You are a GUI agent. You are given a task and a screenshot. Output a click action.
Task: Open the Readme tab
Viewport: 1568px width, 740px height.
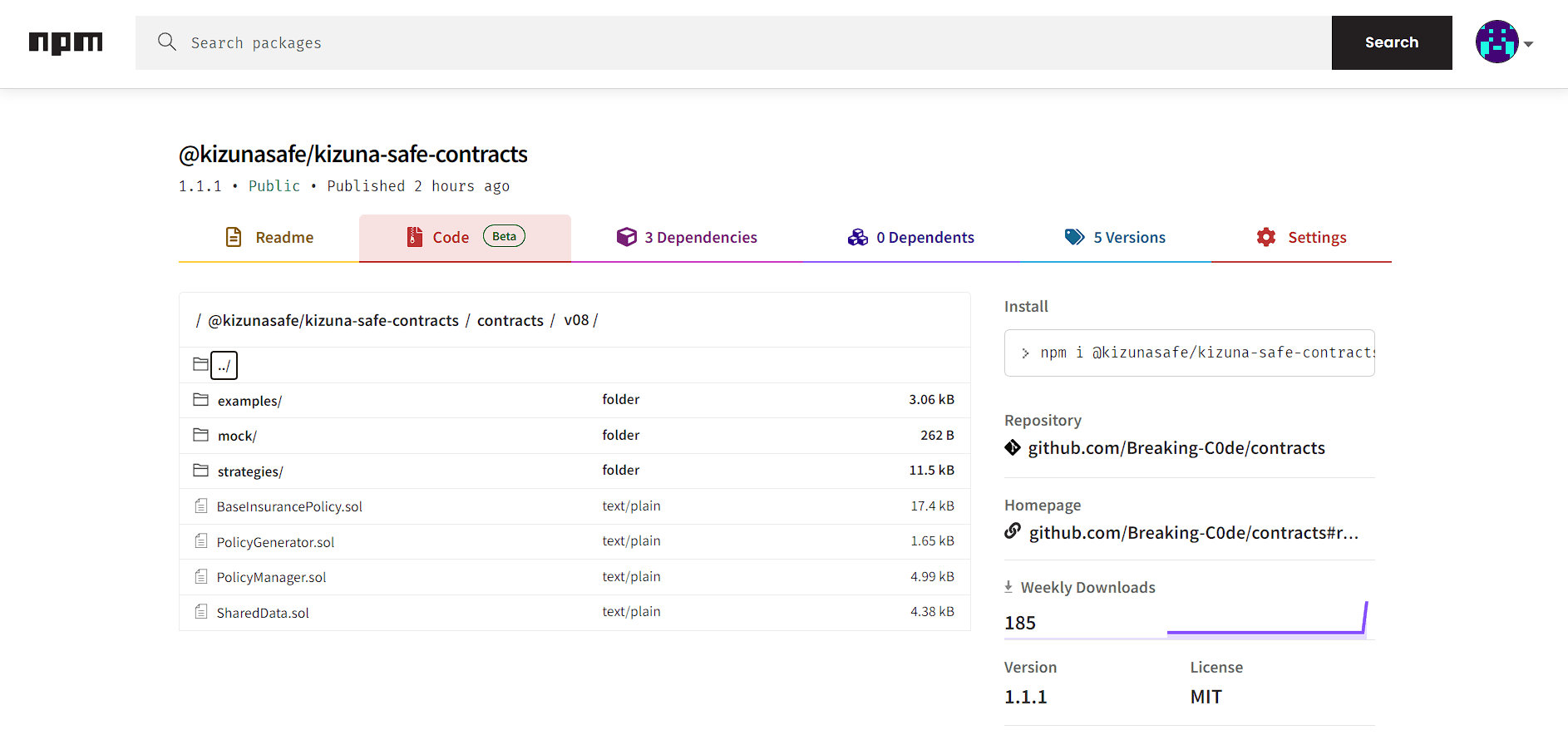(269, 238)
